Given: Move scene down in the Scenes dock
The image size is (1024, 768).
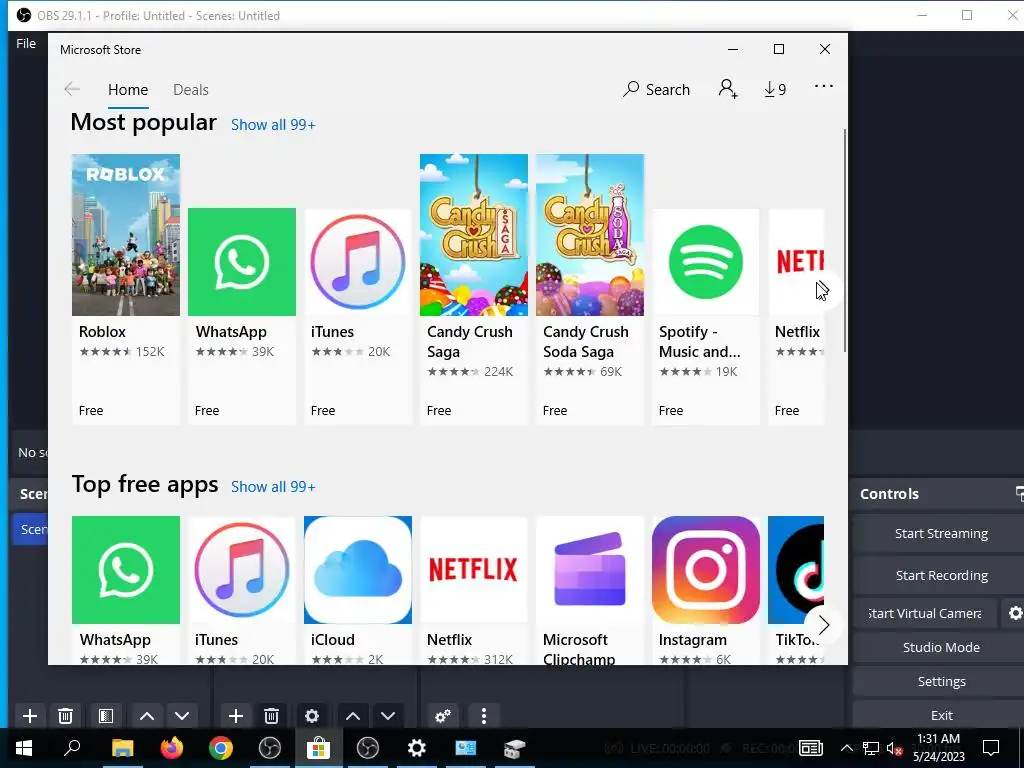Looking at the screenshot, I should point(182,716).
